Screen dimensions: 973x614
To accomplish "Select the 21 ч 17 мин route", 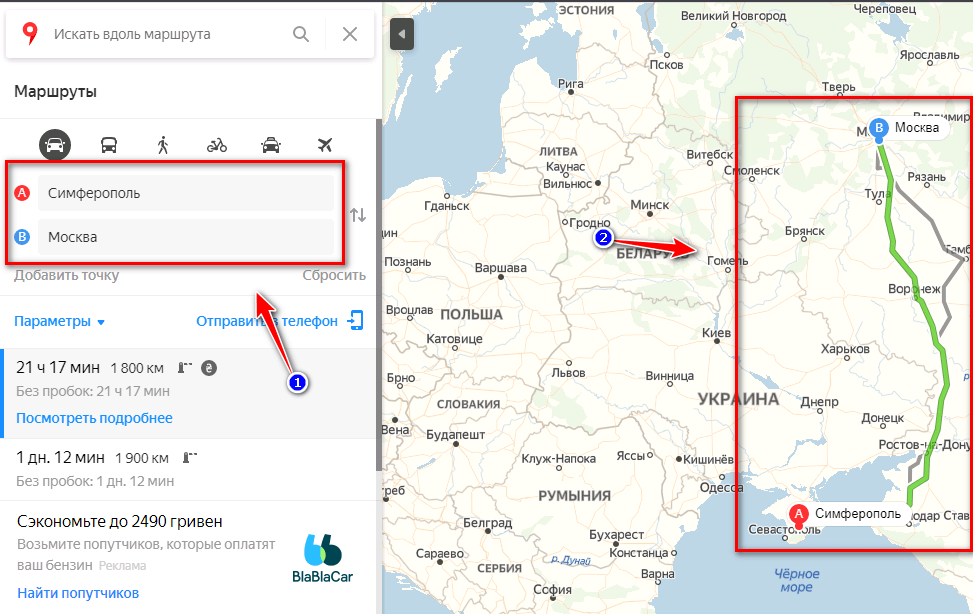I will 188,394.
